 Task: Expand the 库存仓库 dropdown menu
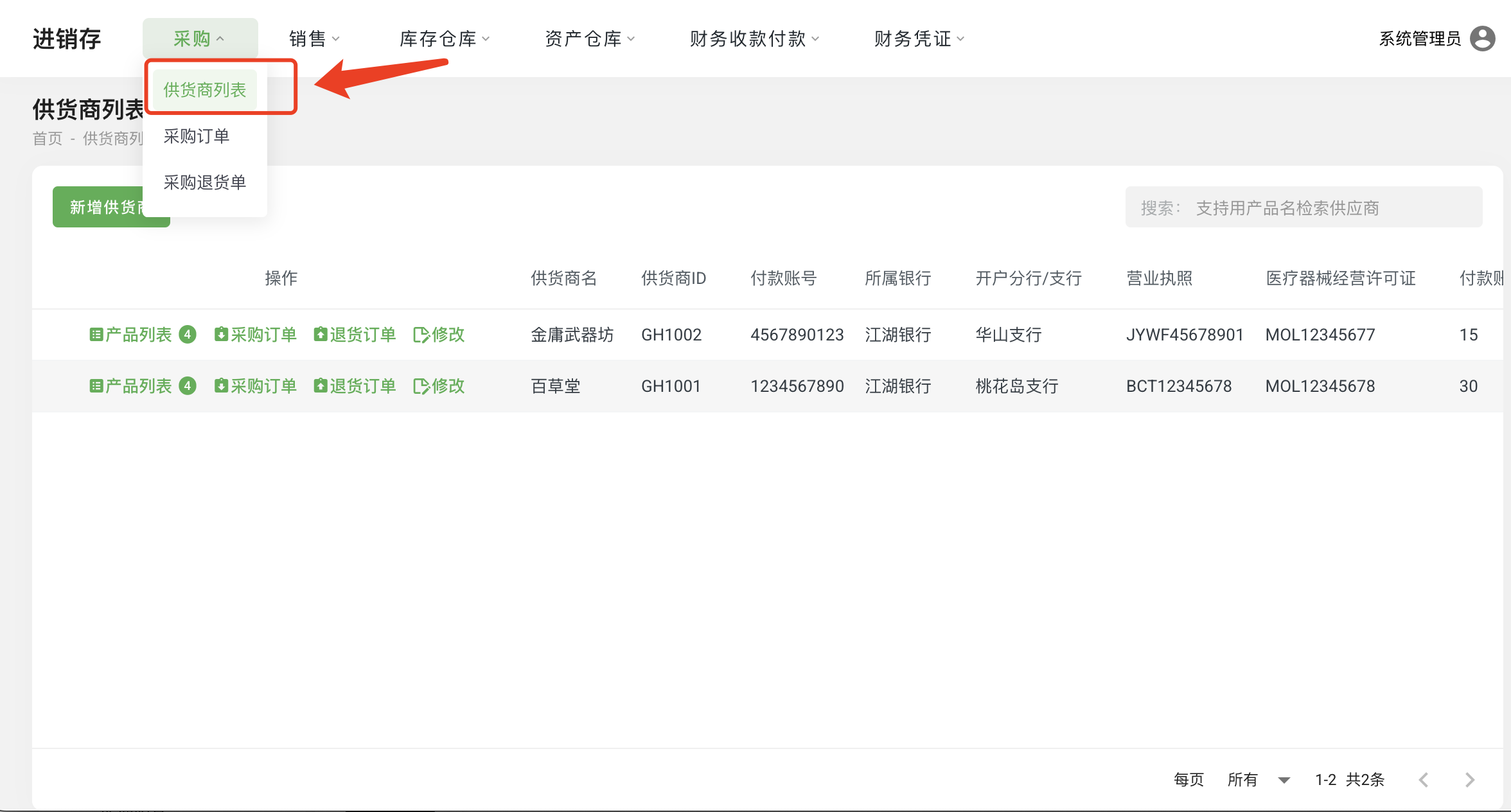[x=444, y=39]
